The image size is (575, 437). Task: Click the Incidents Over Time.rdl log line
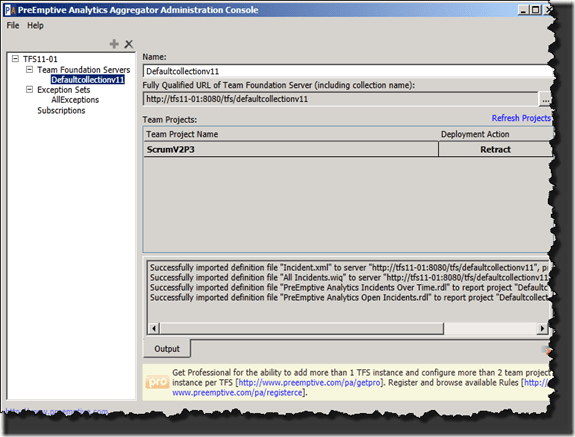pyautogui.click(x=349, y=287)
